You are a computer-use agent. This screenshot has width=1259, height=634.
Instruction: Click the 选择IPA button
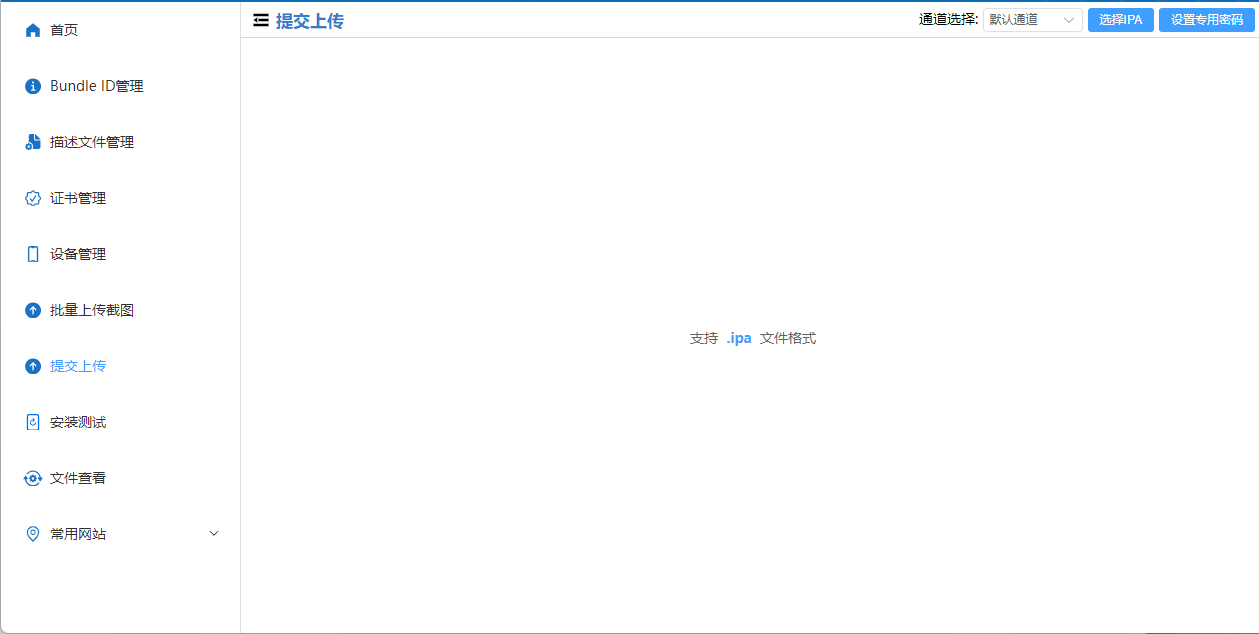(x=1120, y=20)
